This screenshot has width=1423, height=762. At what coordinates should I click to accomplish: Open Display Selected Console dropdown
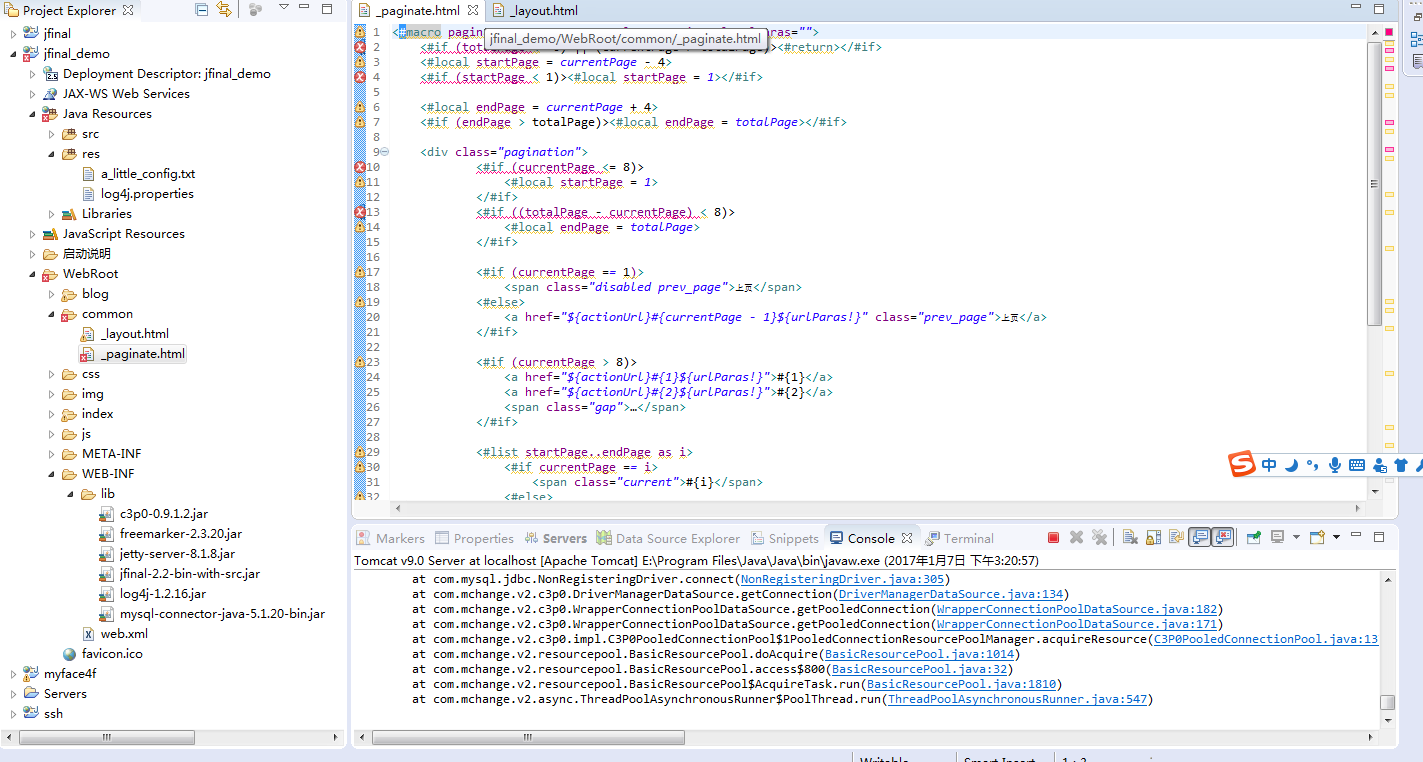pyautogui.click(x=1296, y=537)
